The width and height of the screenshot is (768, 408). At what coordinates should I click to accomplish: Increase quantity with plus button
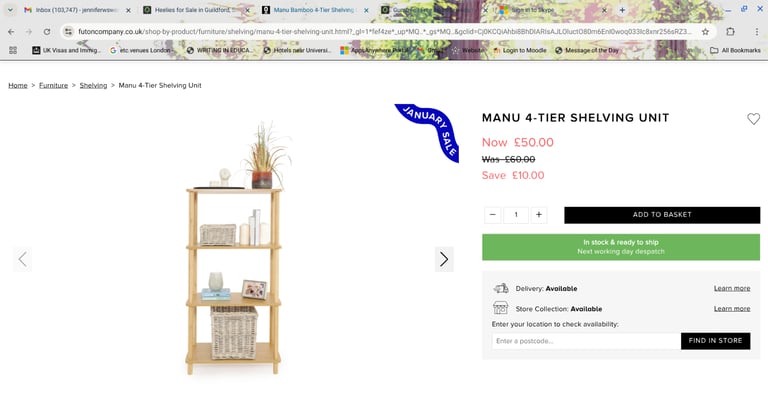(x=539, y=215)
